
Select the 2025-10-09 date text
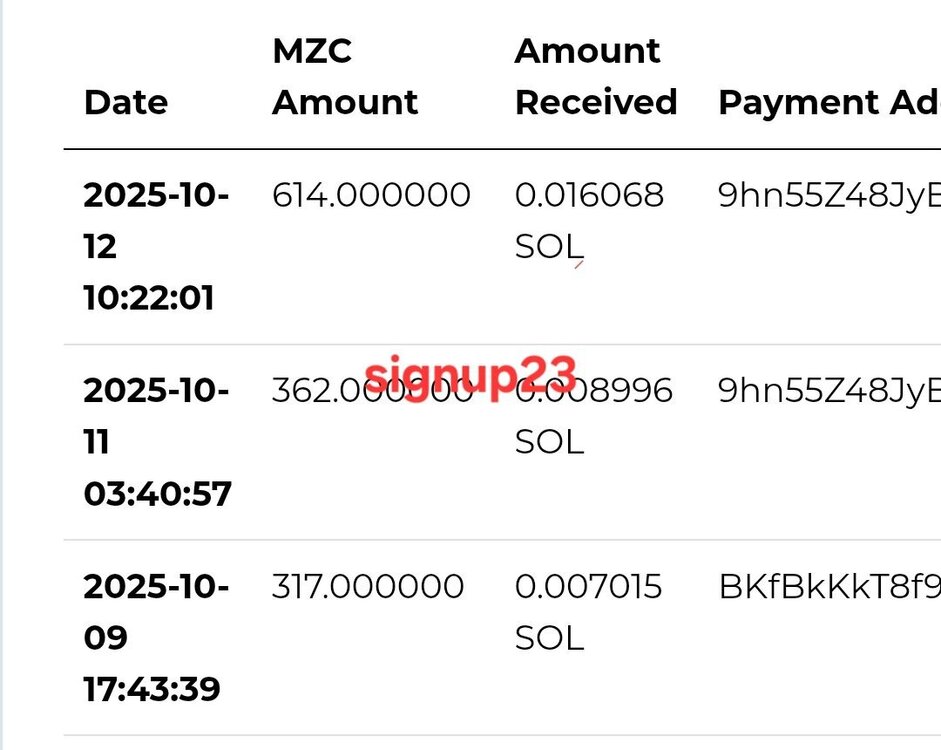click(156, 611)
